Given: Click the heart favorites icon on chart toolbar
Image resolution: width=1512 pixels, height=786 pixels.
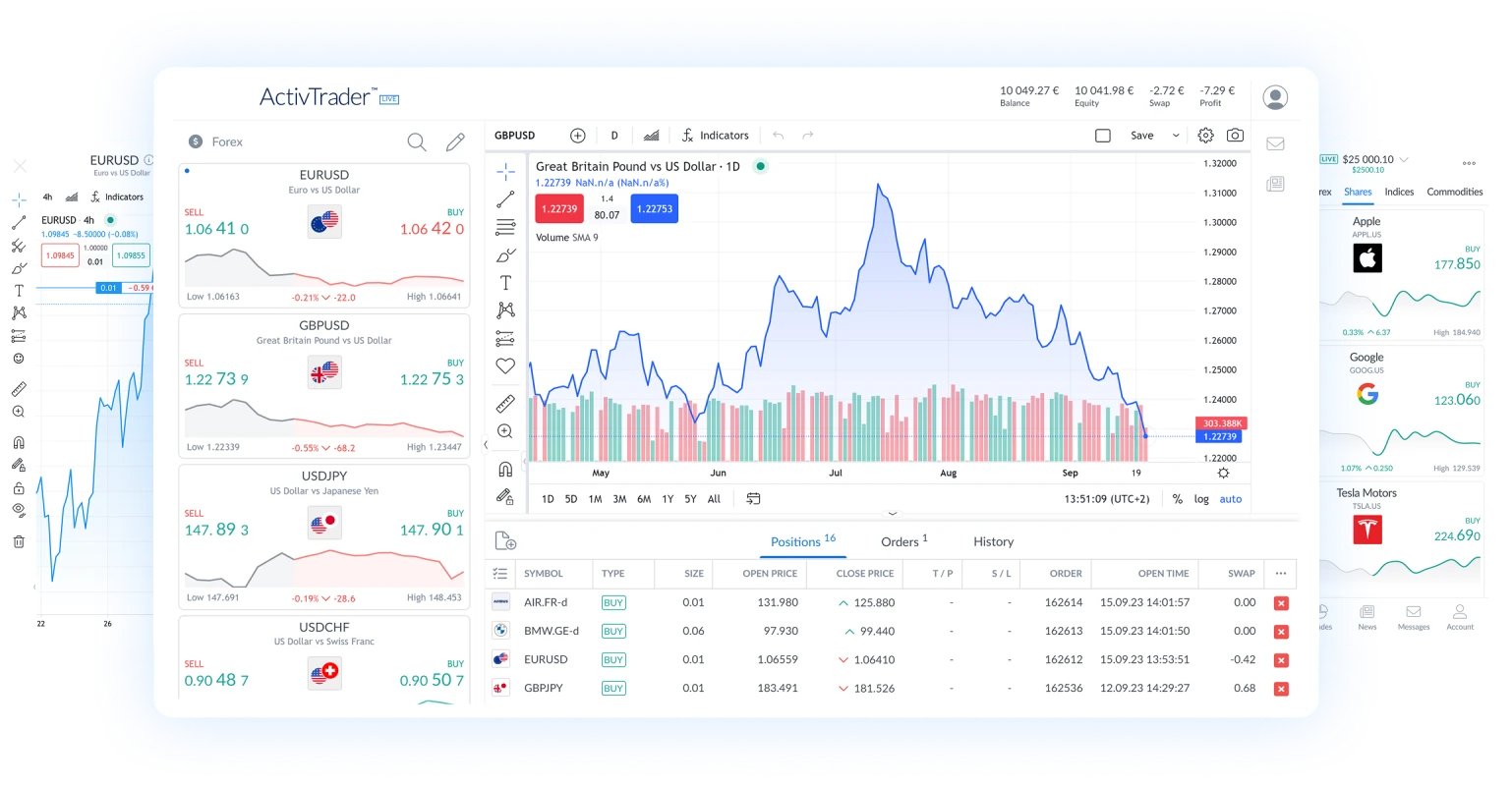Looking at the screenshot, I should click(505, 366).
